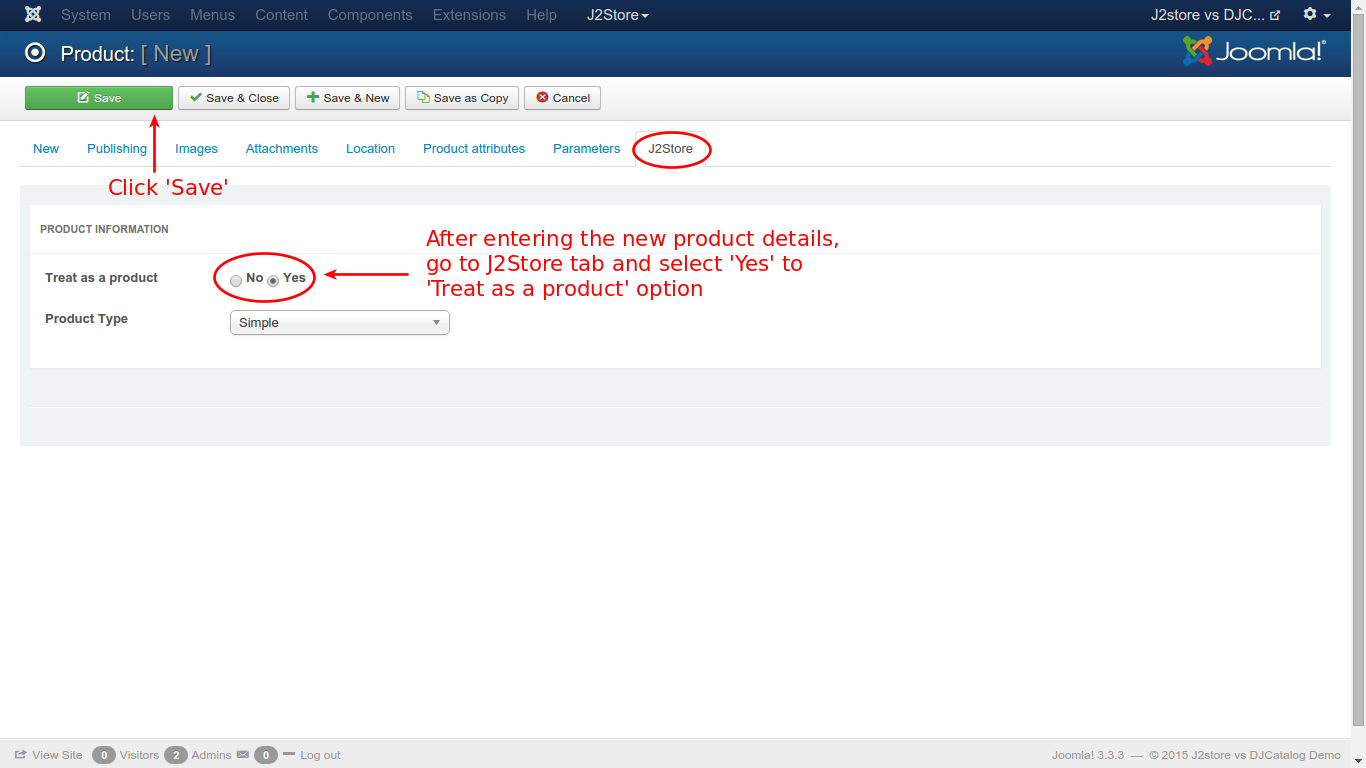Click the circular icon beside the Product title
1366x768 pixels.
click(x=35, y=53)
